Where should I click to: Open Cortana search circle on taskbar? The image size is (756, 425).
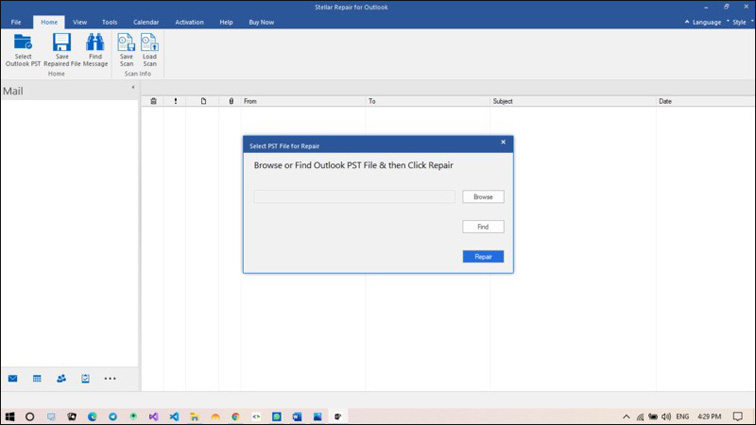pyautogui.click(x=30, y=416)
